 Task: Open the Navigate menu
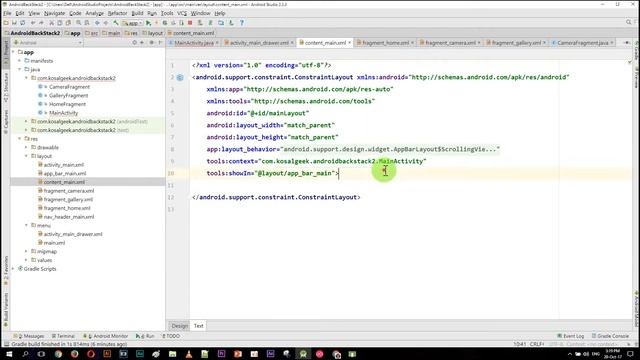[54, 13]
